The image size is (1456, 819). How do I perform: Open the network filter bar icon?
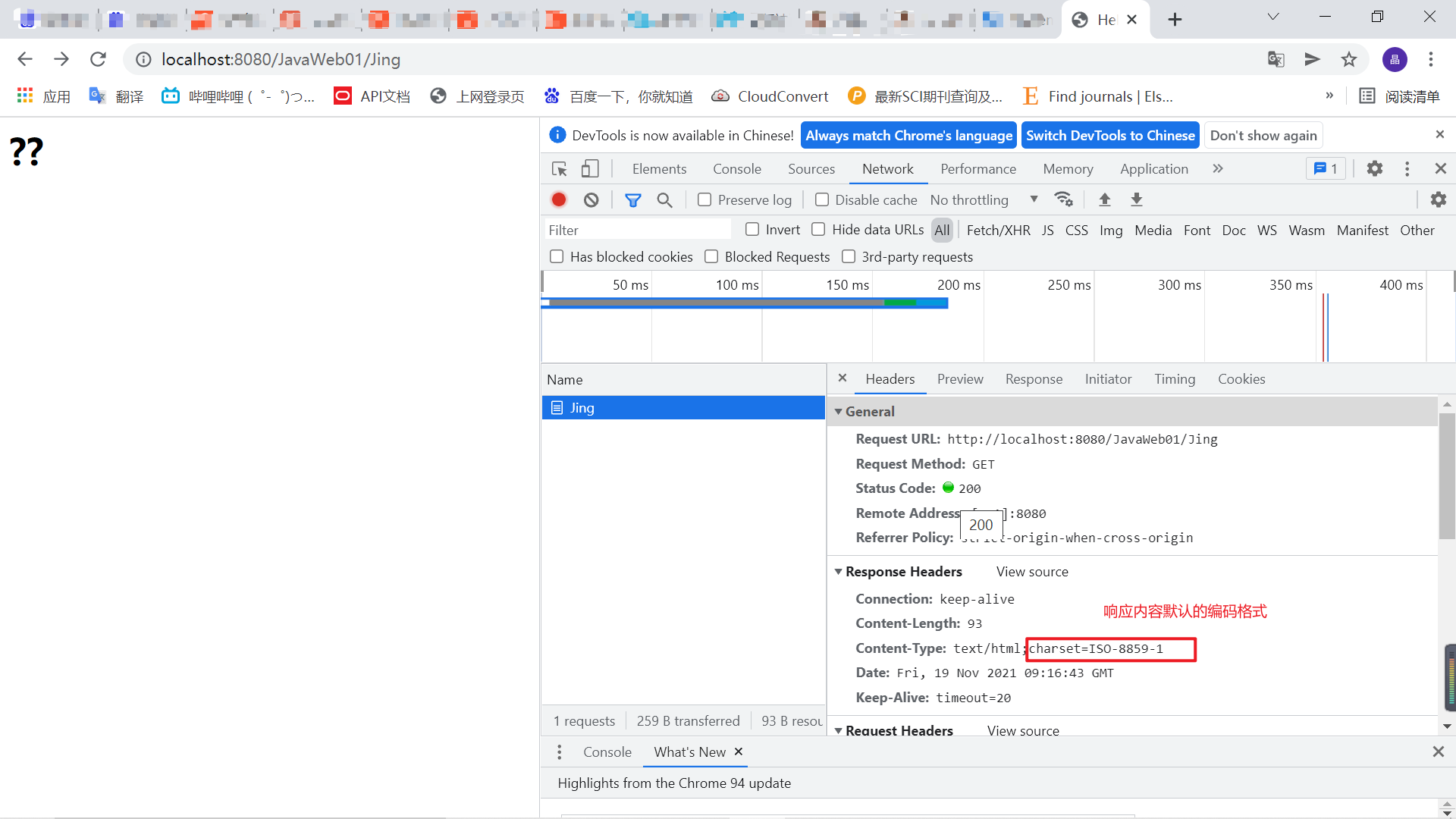(x=634, y=199)
